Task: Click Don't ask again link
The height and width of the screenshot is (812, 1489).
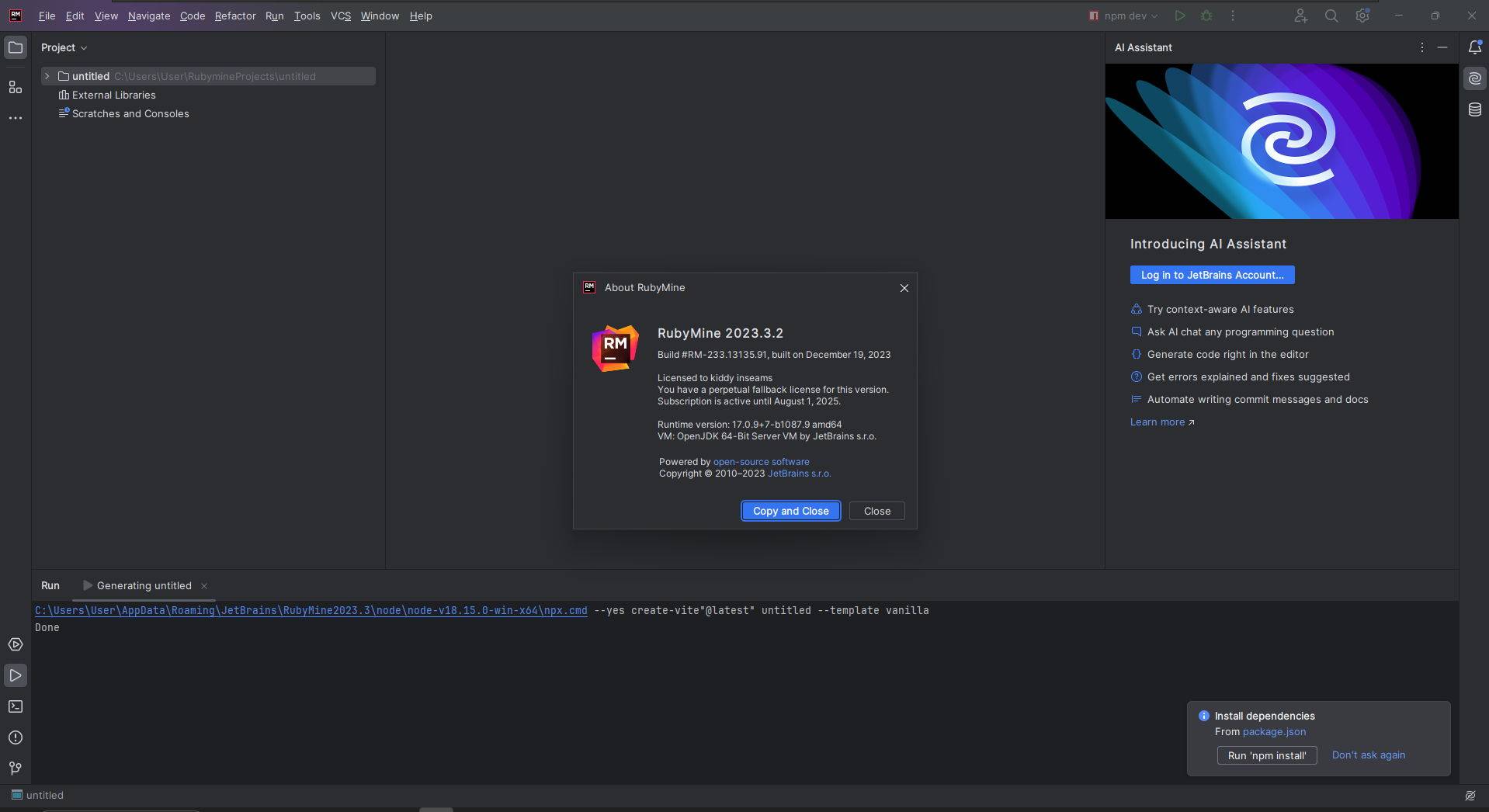Action: point(1368,755)
